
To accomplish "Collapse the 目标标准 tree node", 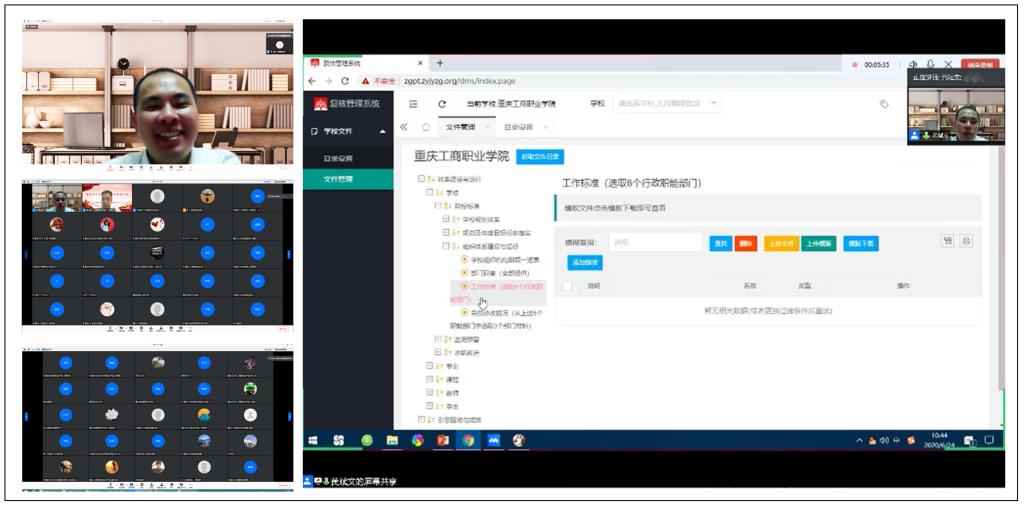I will tap(438, 205).
